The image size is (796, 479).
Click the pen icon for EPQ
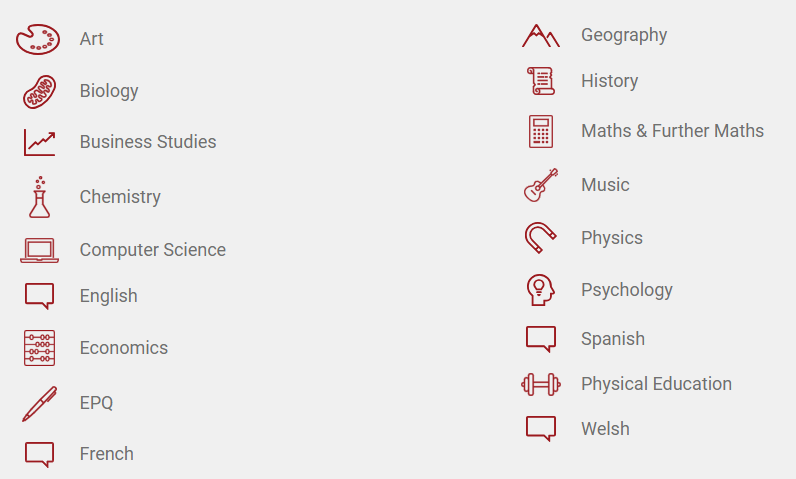[39, 404]
